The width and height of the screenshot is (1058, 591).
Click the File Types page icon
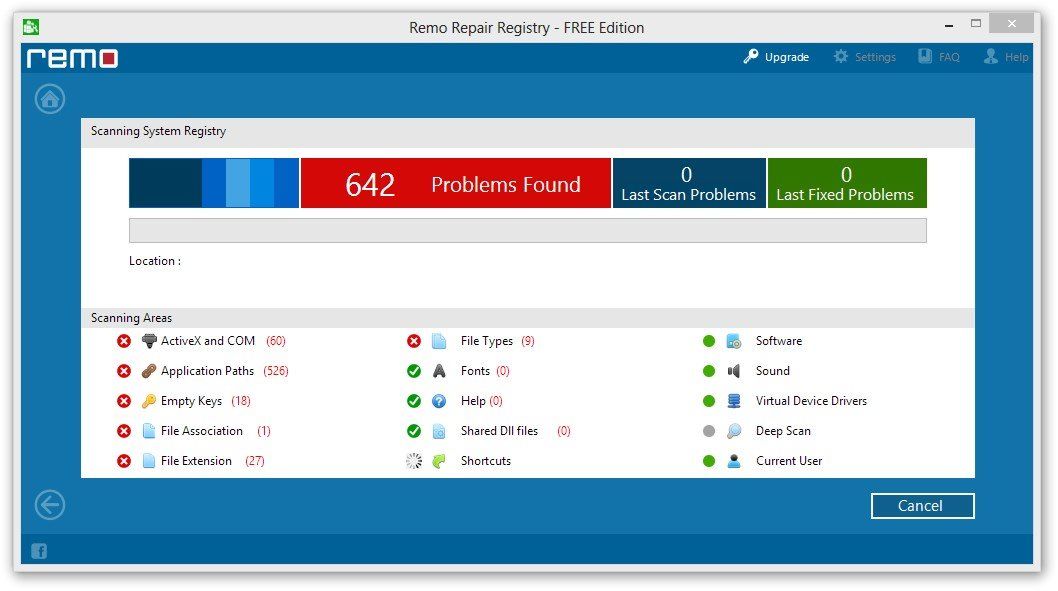coord(439,341)
